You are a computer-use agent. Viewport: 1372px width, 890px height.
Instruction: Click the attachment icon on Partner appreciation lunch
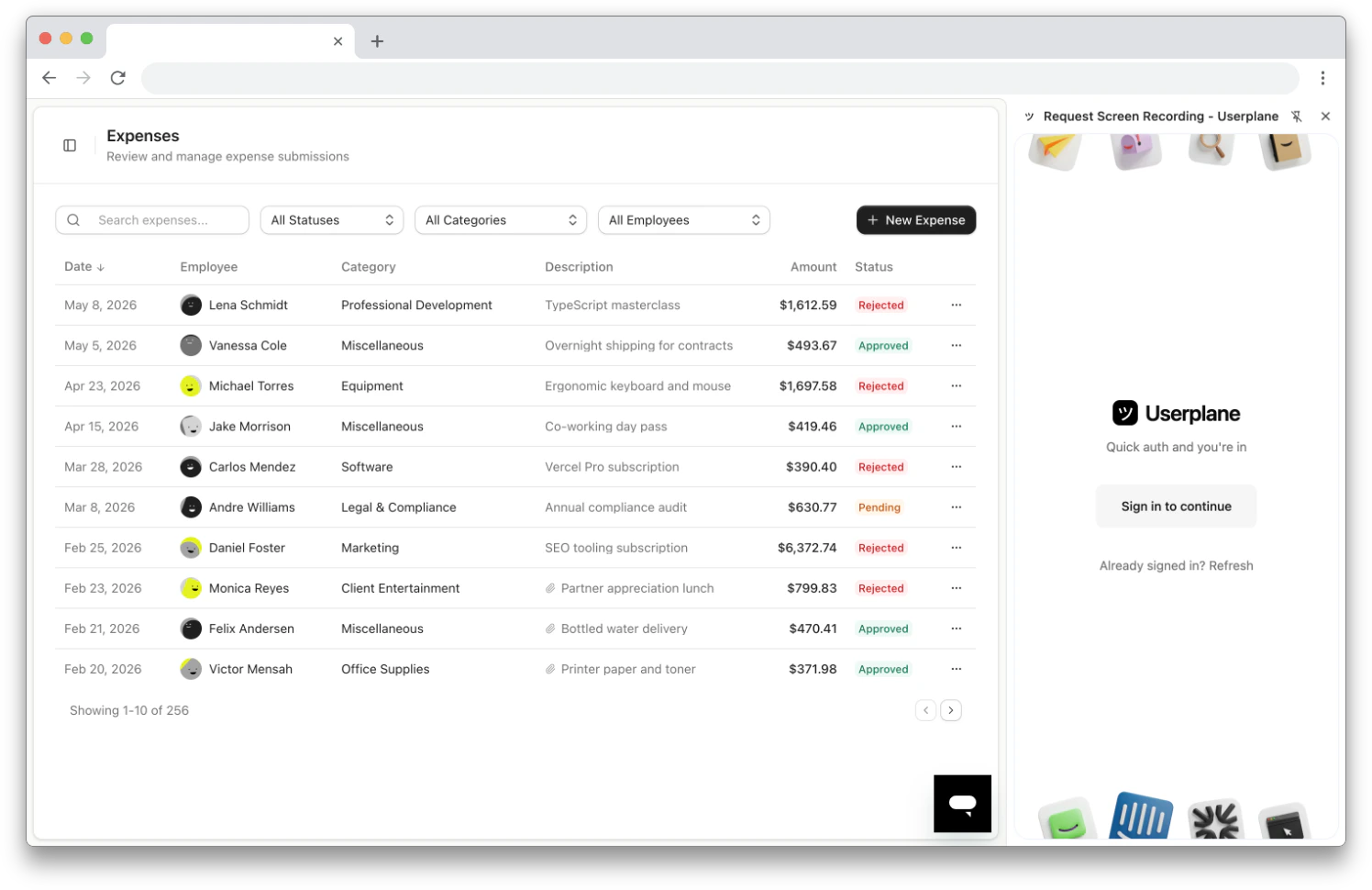pos(550,588)
